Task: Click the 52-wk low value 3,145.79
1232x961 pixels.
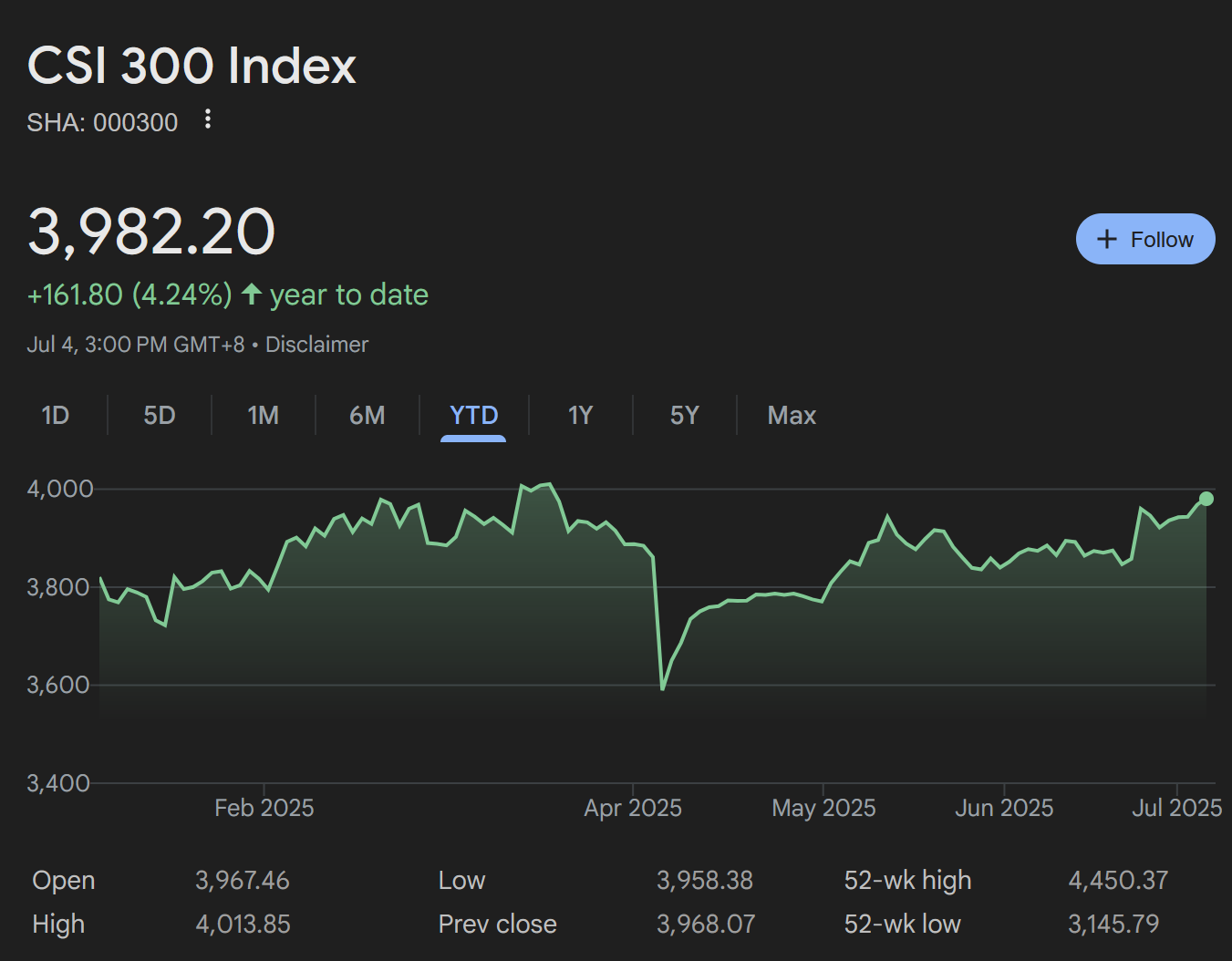Action: coord(1113,925)
